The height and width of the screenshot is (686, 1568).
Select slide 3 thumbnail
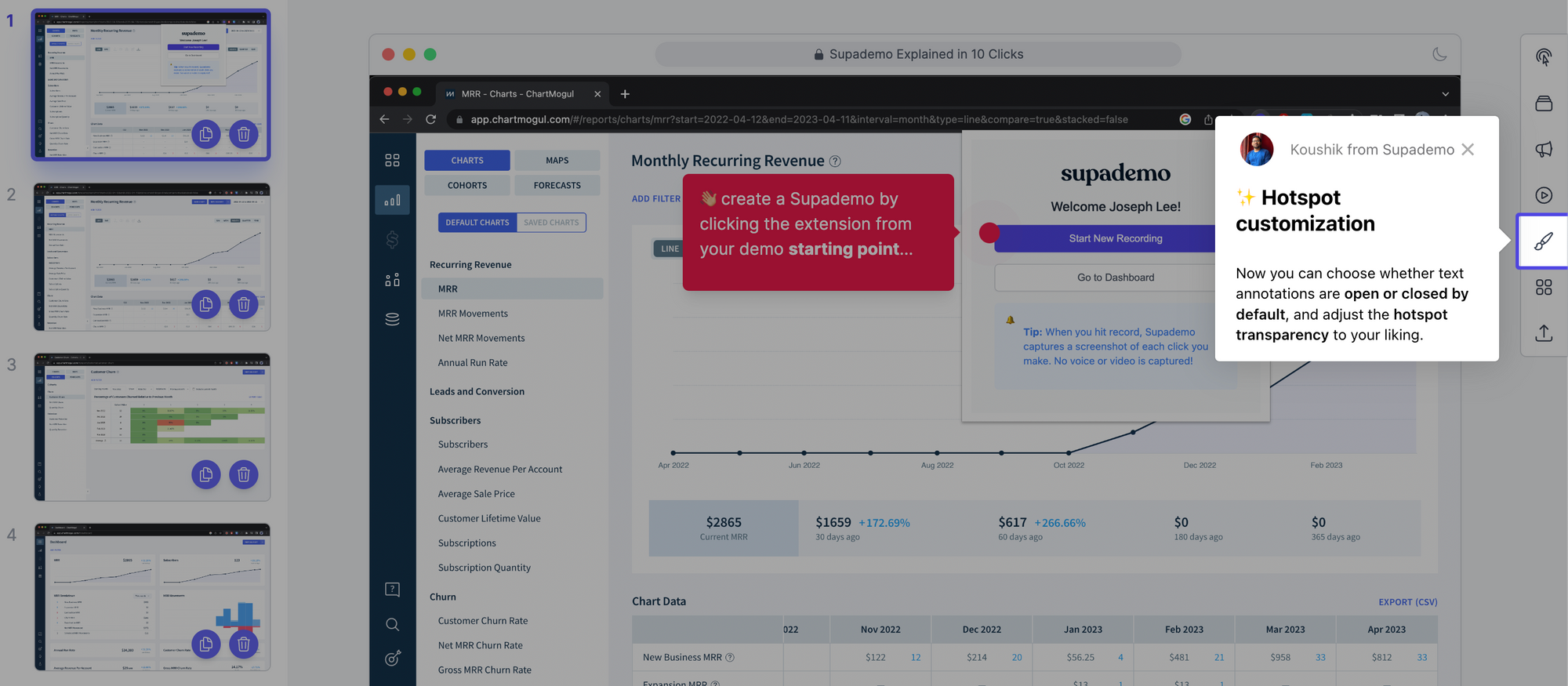coord(152,426)
